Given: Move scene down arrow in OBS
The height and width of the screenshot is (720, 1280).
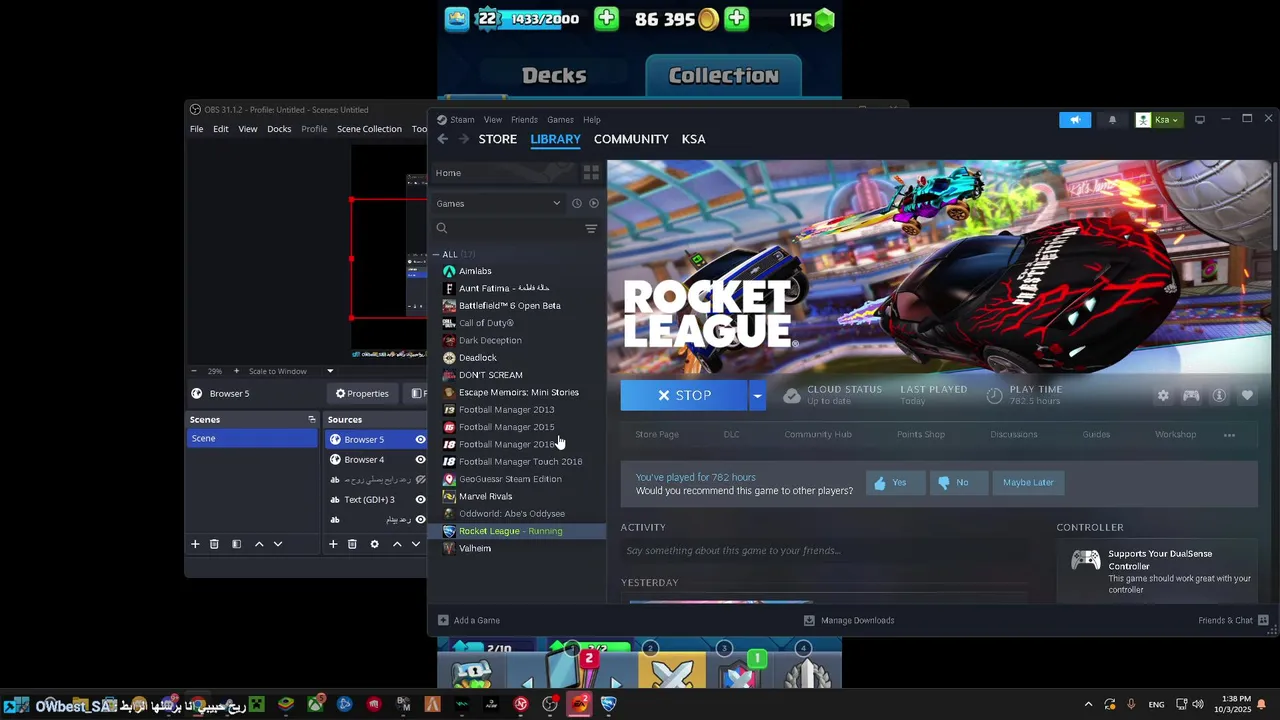Looking at the screenshot, I should pyautogui.click(x=278, y=544).
